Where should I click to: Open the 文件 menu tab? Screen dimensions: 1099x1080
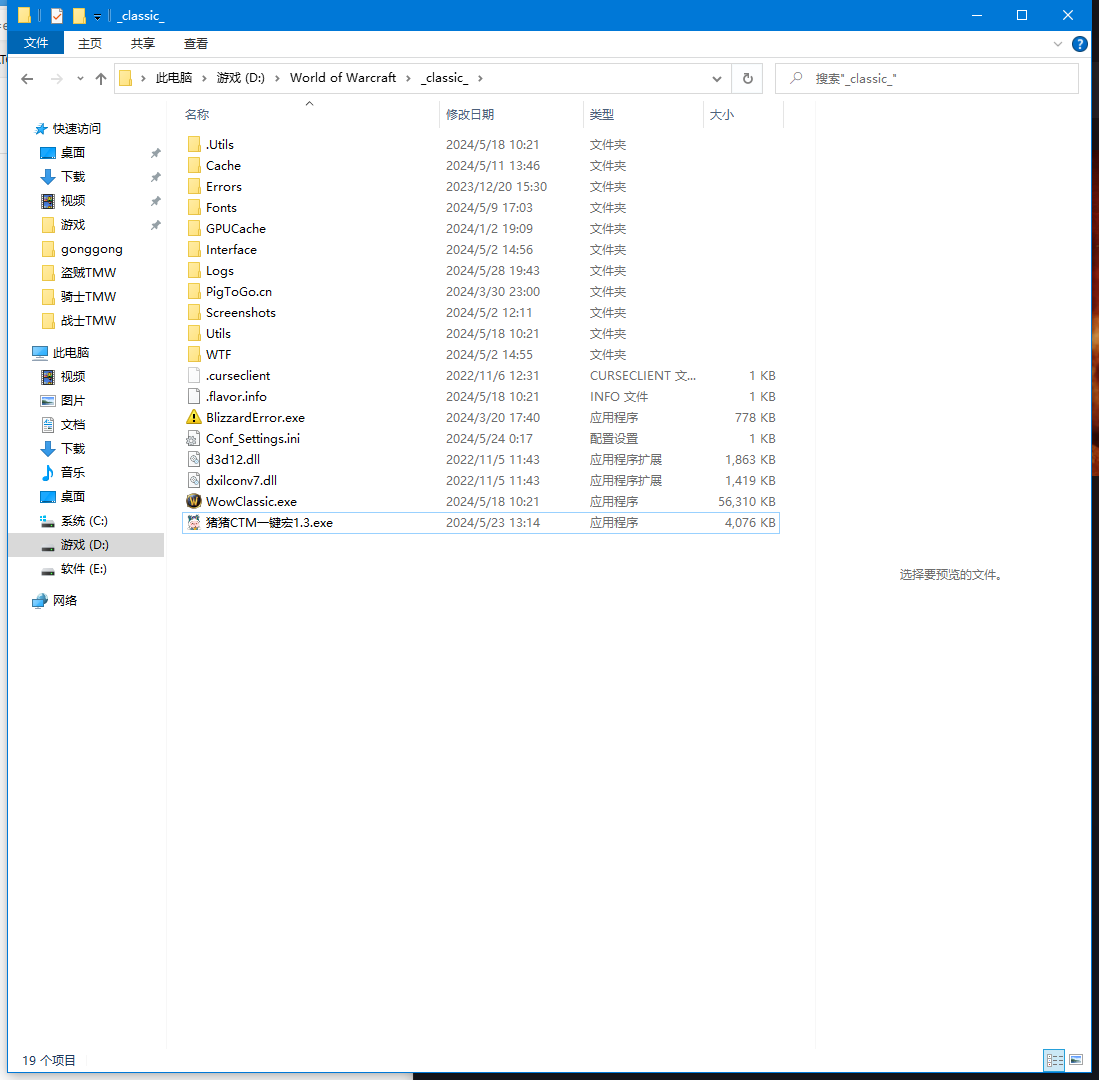pyautogui.click(x=36, y=43)
